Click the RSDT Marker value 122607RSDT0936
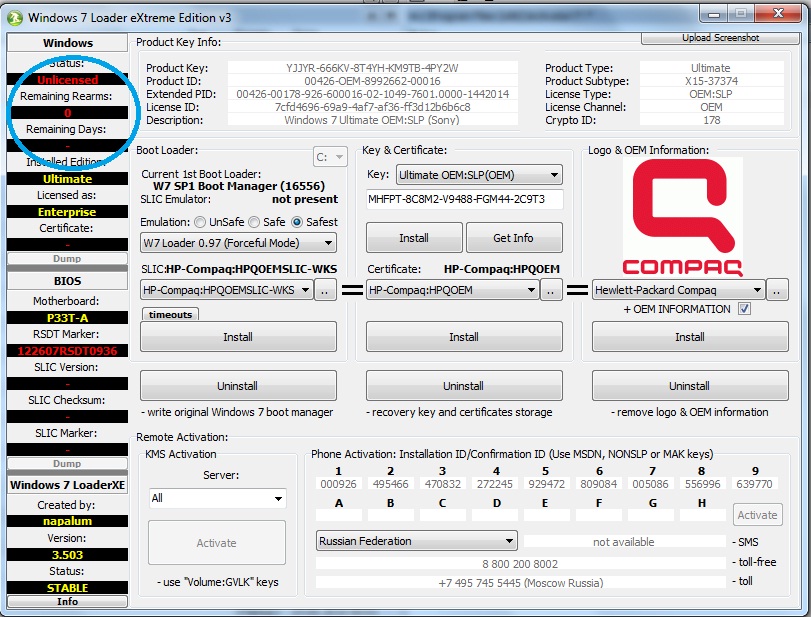811x617 pixels. pos(67,351)
